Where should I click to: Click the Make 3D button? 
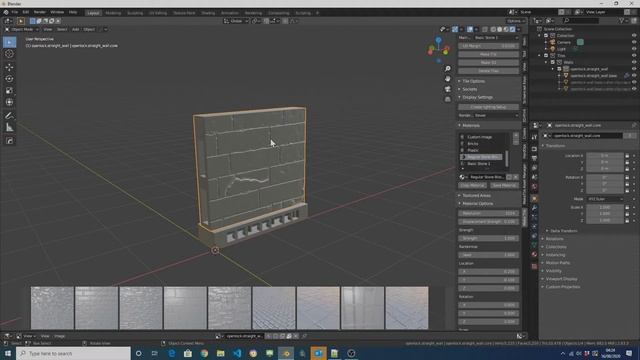488,62
